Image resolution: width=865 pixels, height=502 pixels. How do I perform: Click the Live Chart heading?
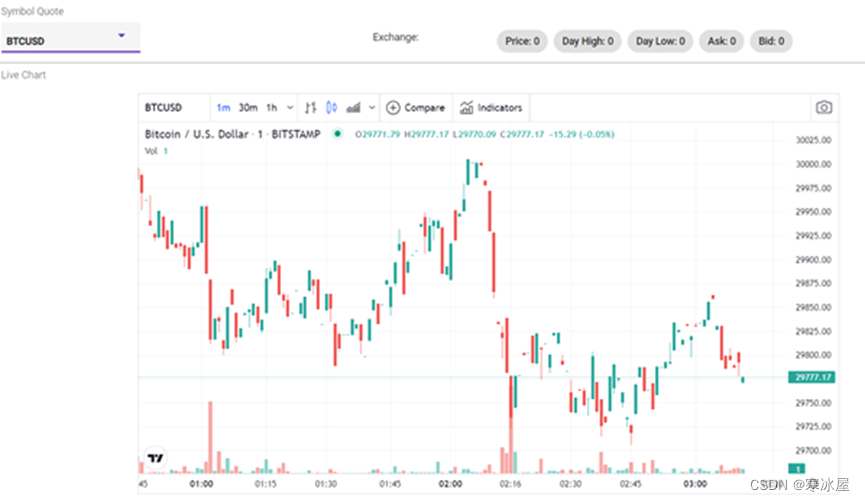point(23,75)
